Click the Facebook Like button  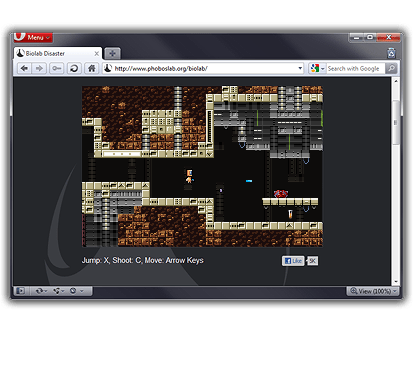(293, 261)
